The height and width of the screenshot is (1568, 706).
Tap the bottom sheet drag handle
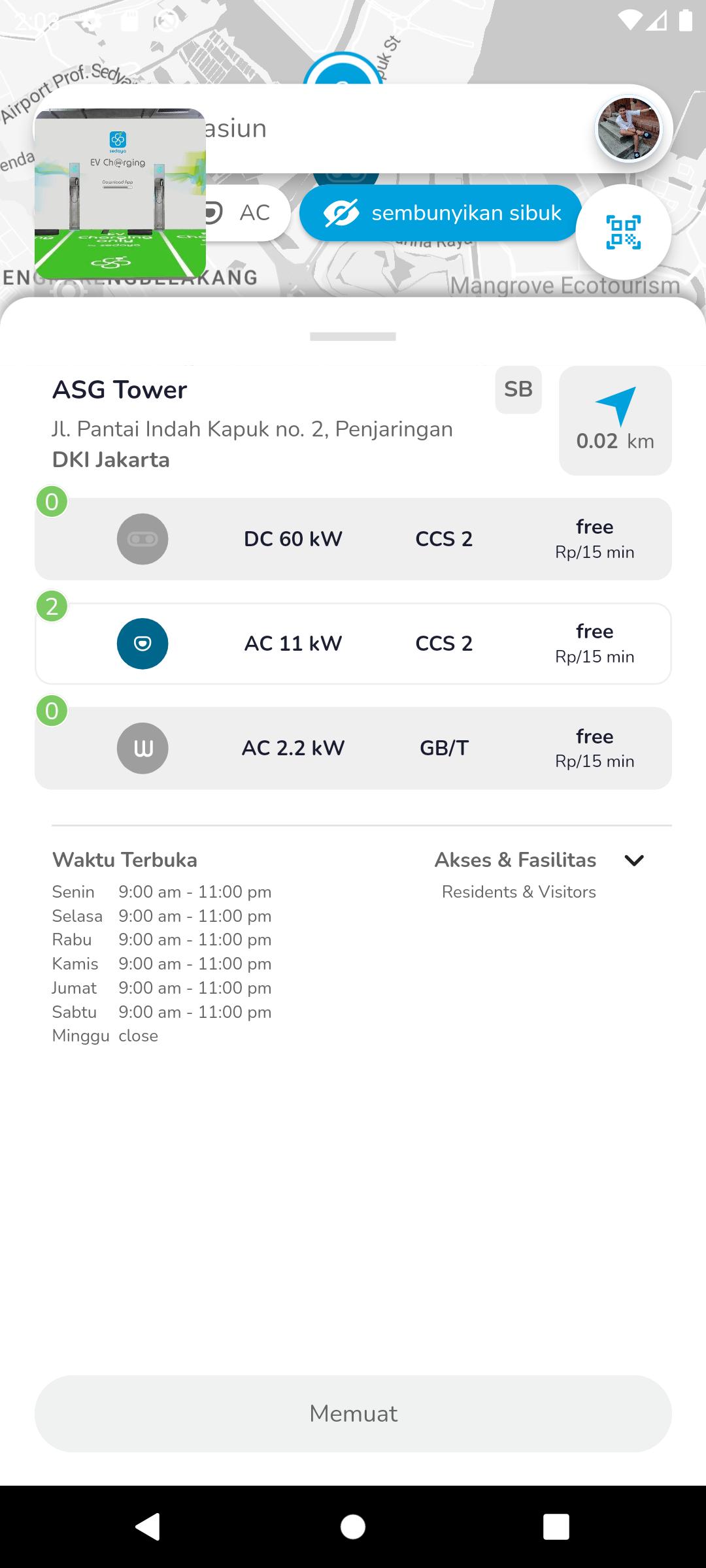click(353, 336)
